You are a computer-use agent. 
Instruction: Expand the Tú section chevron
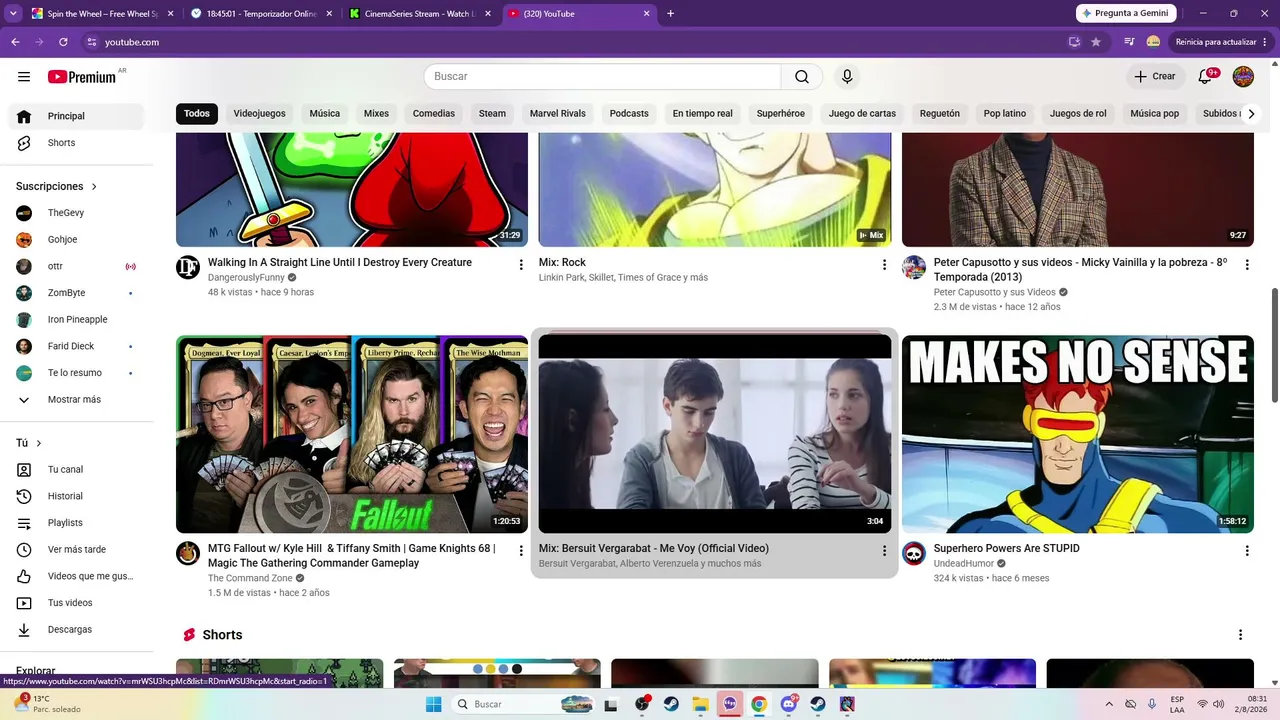pyautogui.click(x=39, y=443)
